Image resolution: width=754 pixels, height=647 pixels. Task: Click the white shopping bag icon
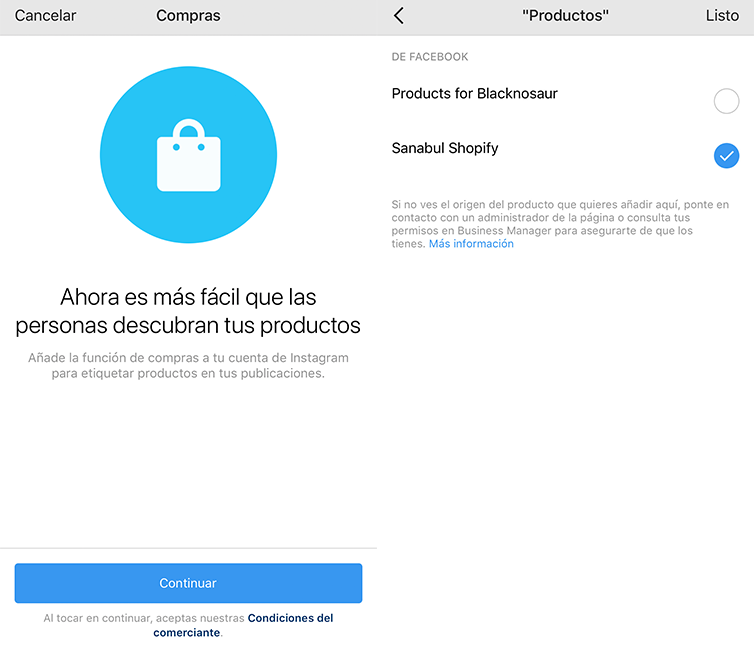point(188,155)
